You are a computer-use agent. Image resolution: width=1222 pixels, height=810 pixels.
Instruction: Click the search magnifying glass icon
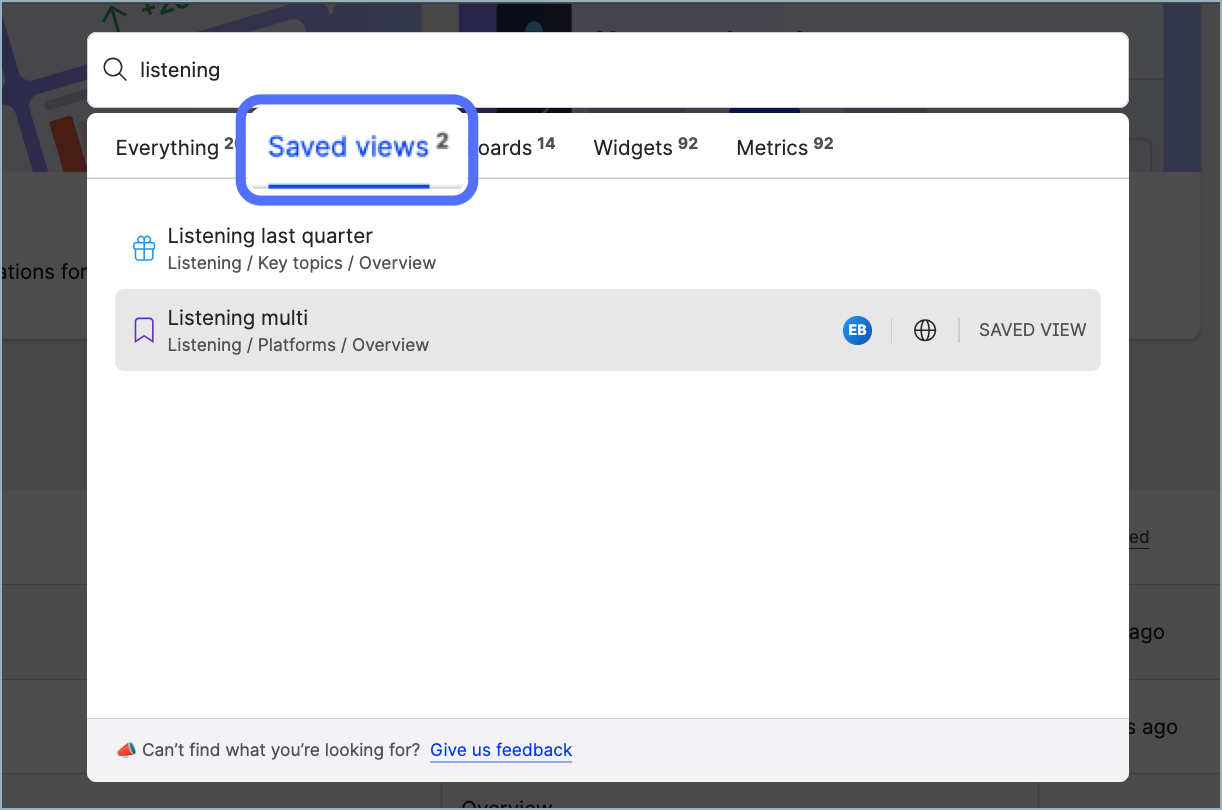[x=115, y=69]
